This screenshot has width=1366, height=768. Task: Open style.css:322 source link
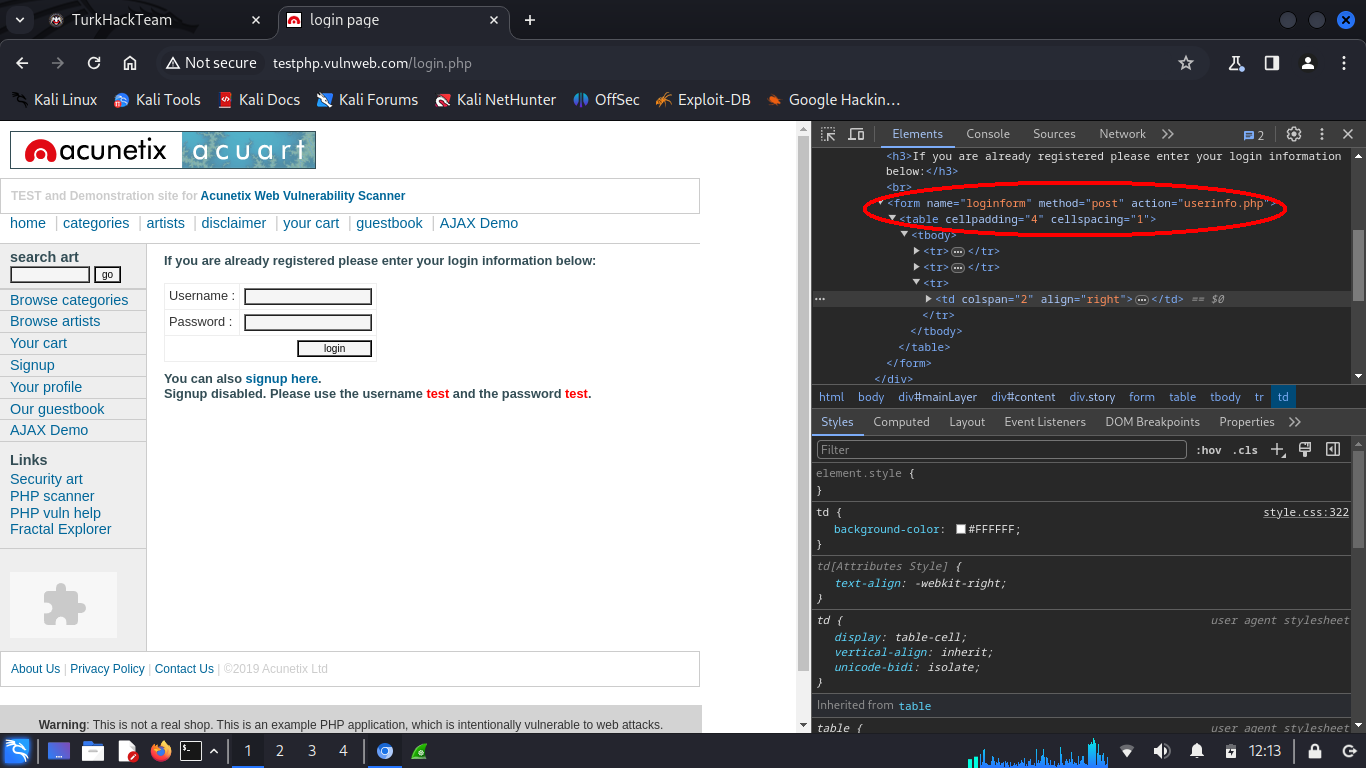point(1306,512)
